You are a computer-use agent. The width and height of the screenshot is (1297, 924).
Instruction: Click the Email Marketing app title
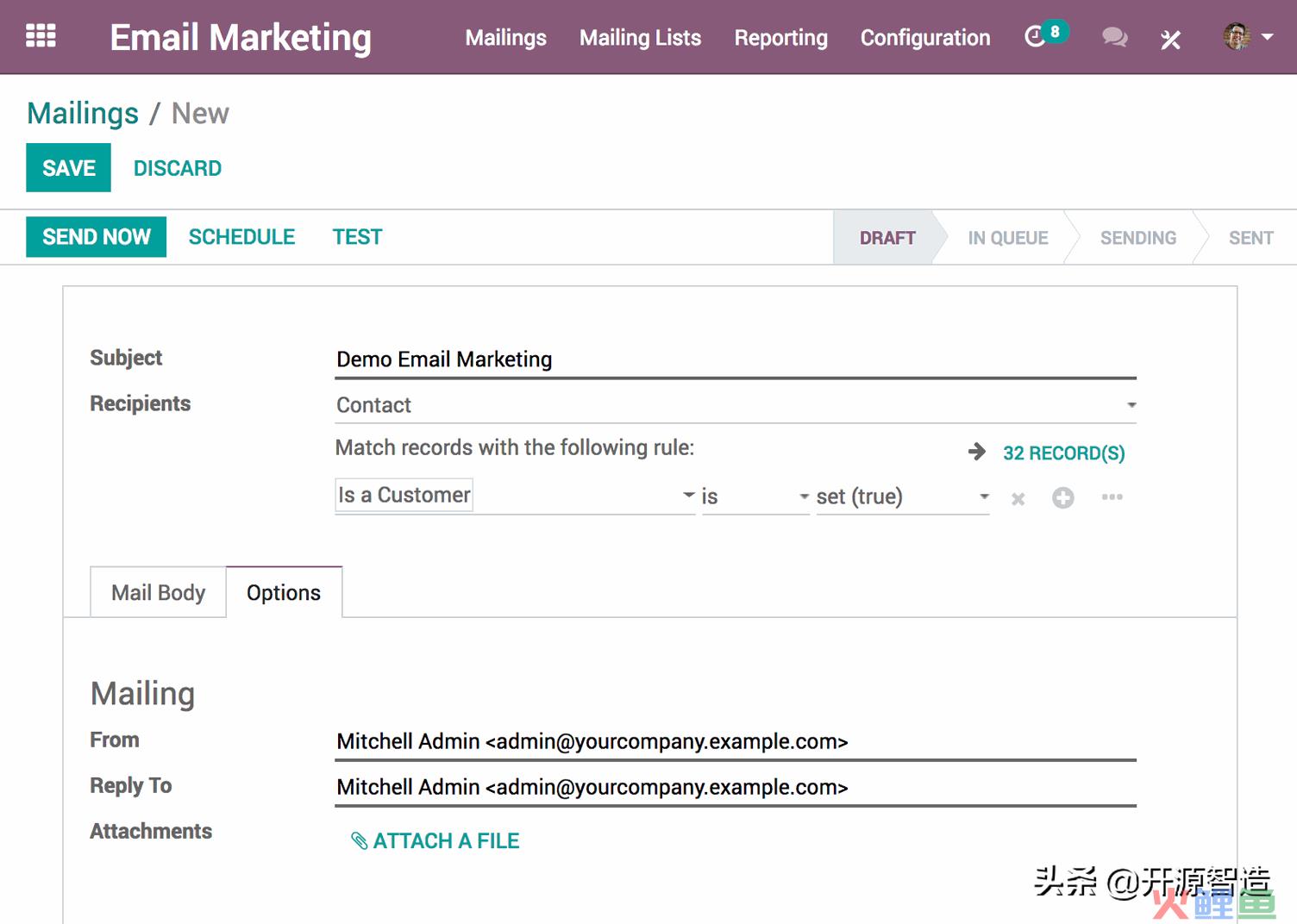tap(241, 38)
